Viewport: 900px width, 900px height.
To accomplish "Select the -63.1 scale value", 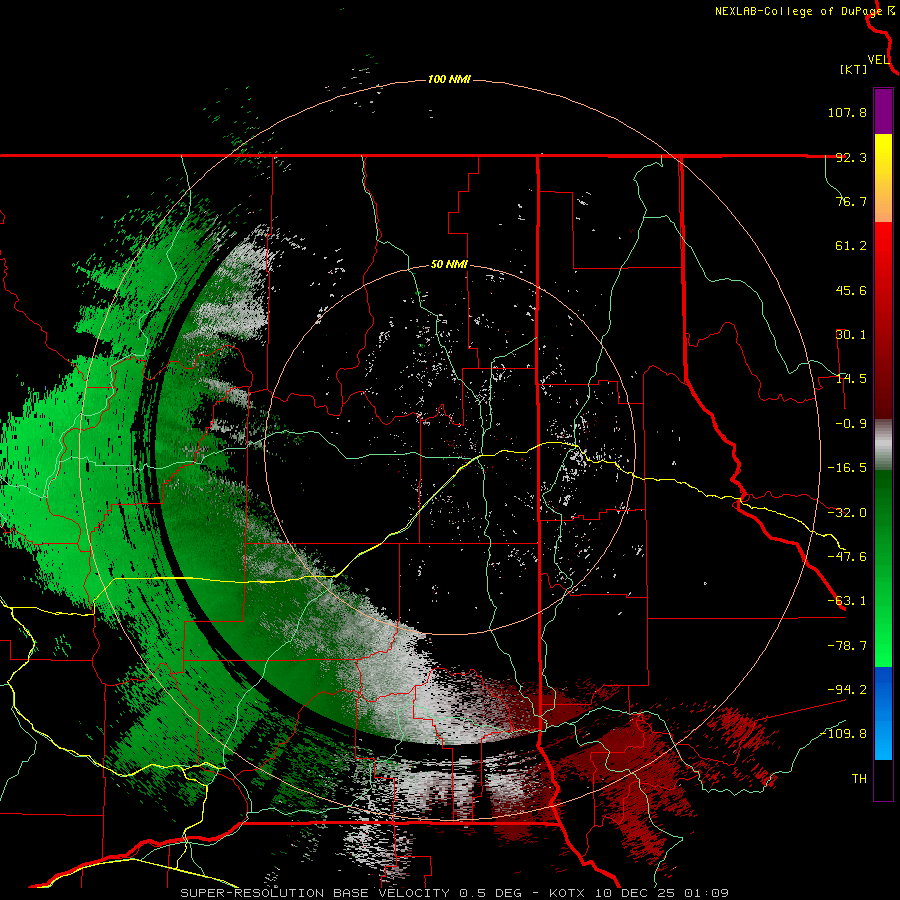I will [x=847, y=601].
